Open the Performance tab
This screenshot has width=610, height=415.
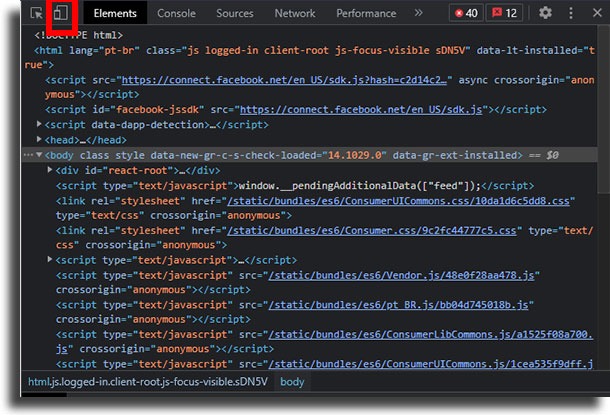tap(366, 13)
